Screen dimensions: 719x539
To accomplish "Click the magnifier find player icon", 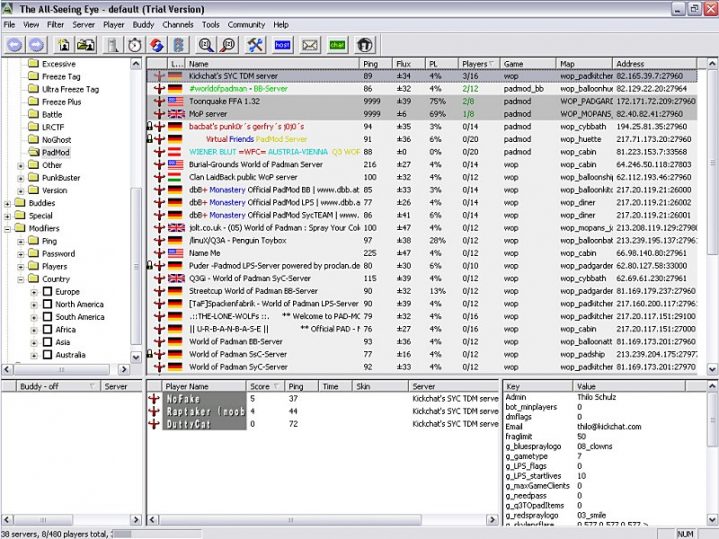I will [x=206, y=45].
